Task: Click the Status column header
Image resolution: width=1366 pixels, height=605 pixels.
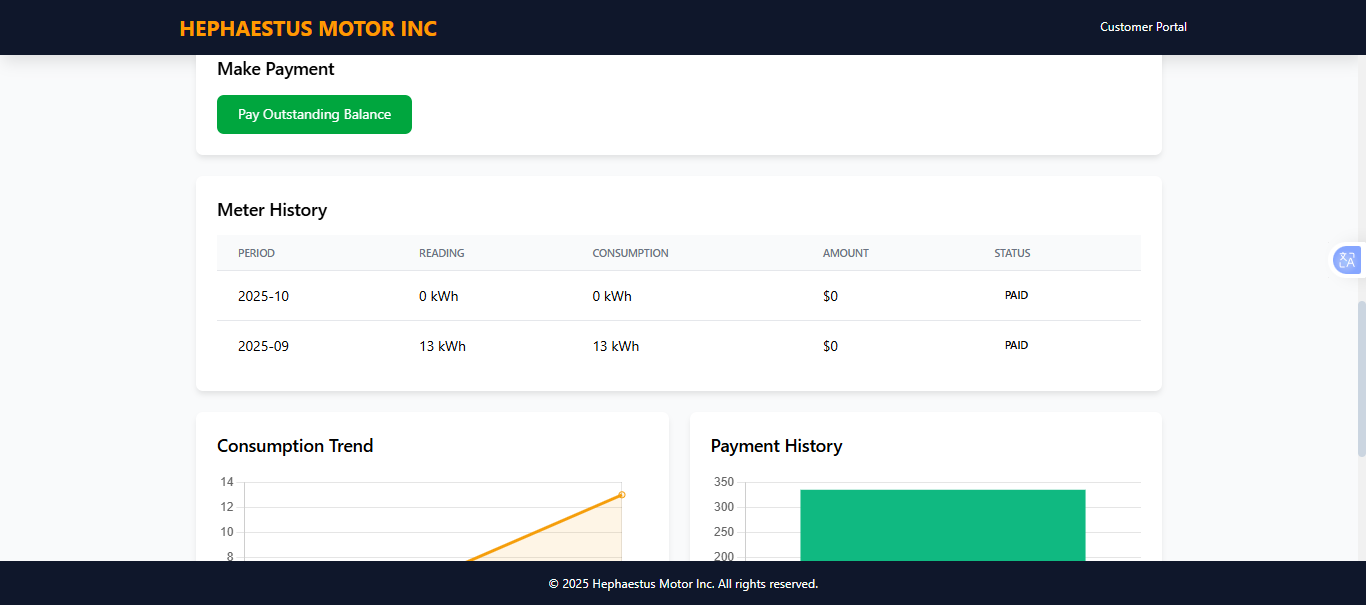Action: point(1012,253)
